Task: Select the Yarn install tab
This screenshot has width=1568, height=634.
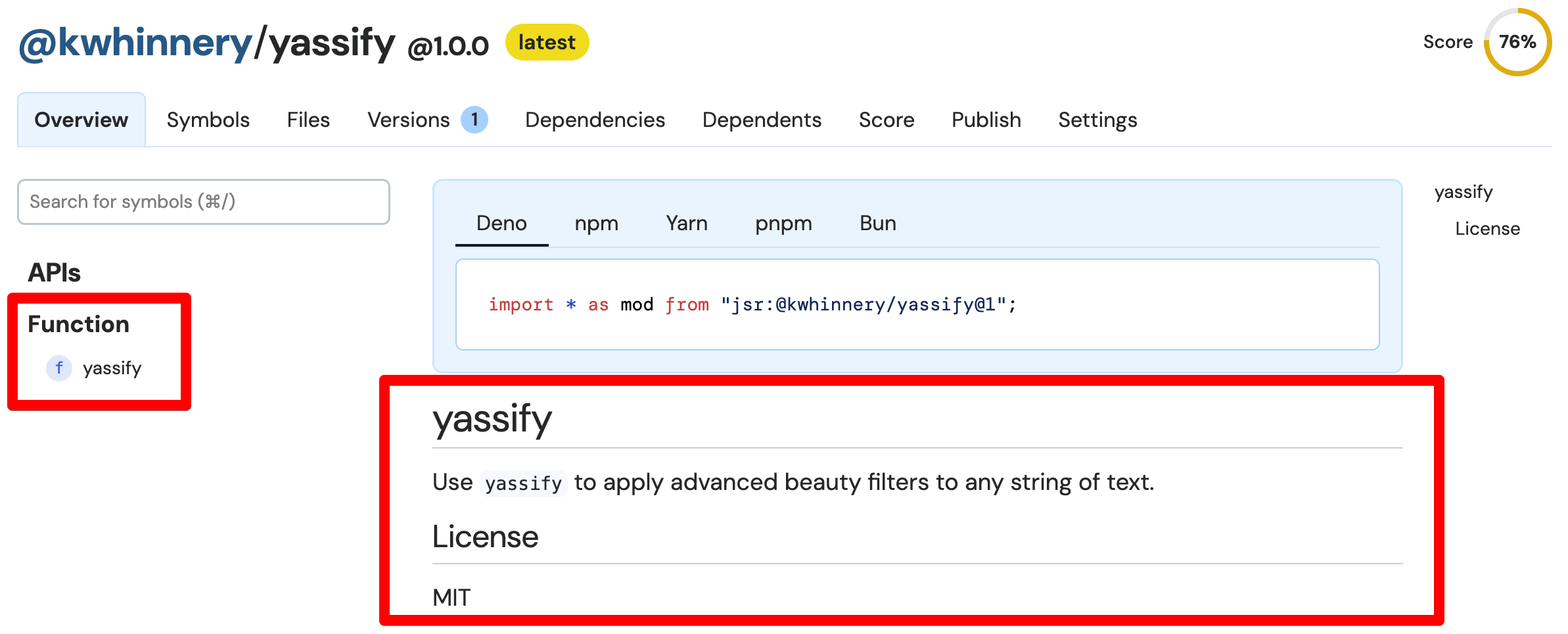Action: [x=686, y=224]
